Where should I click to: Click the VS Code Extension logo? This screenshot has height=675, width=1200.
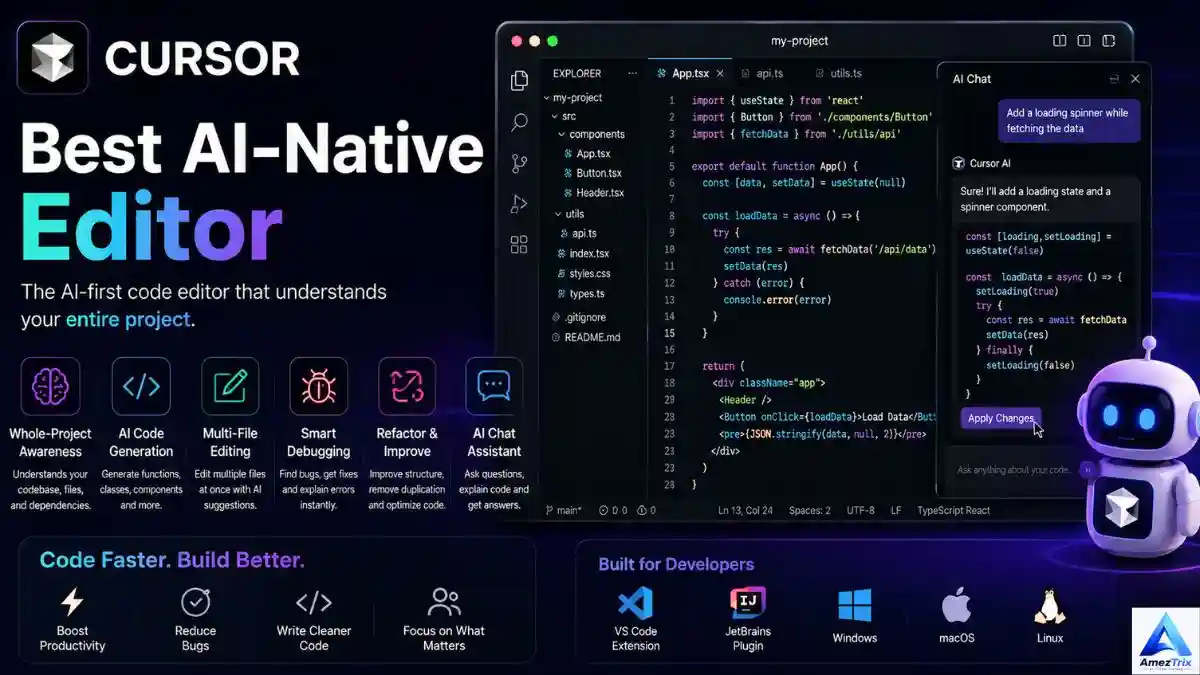(635, 603)
